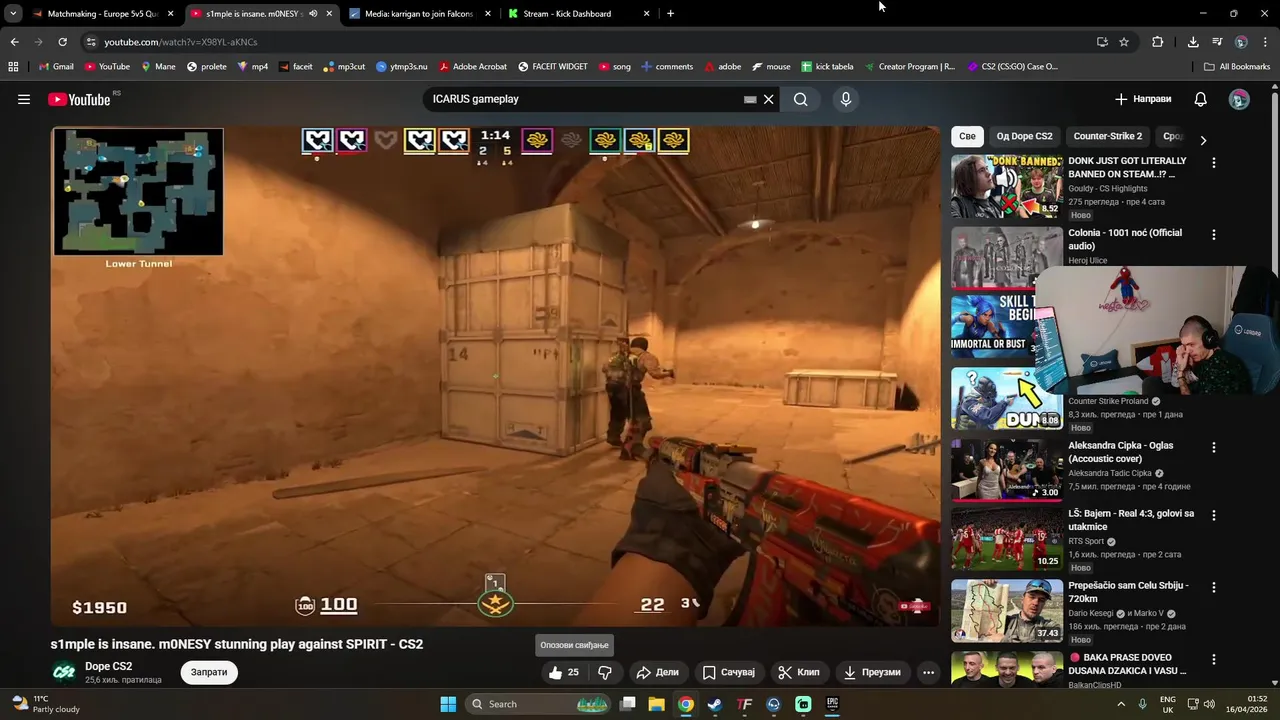Click the Дели share button
Screen dimensions: 1280x720
click(x=657, y=672)
